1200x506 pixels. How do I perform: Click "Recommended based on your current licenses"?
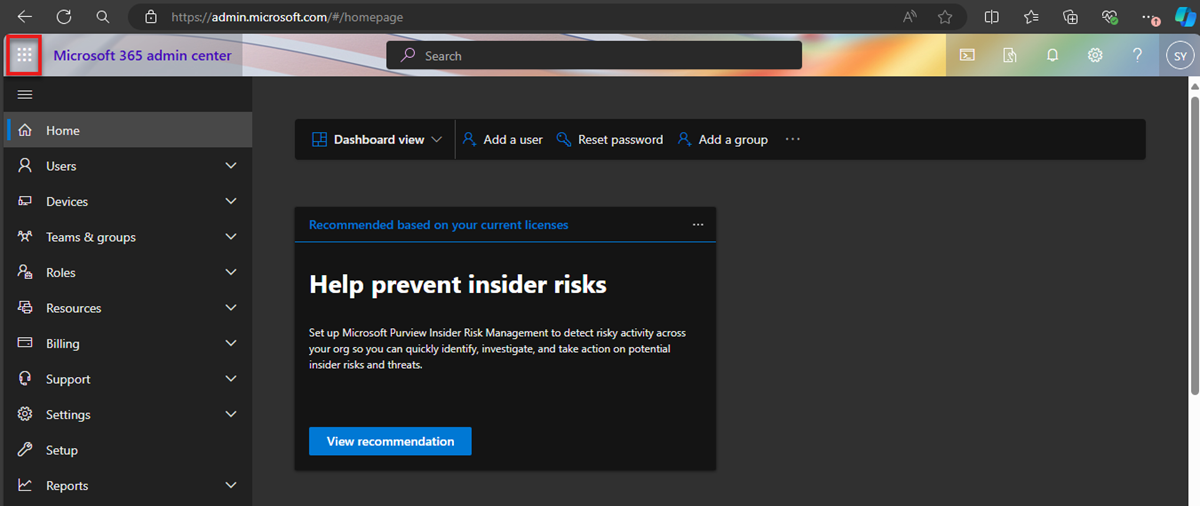439,225
